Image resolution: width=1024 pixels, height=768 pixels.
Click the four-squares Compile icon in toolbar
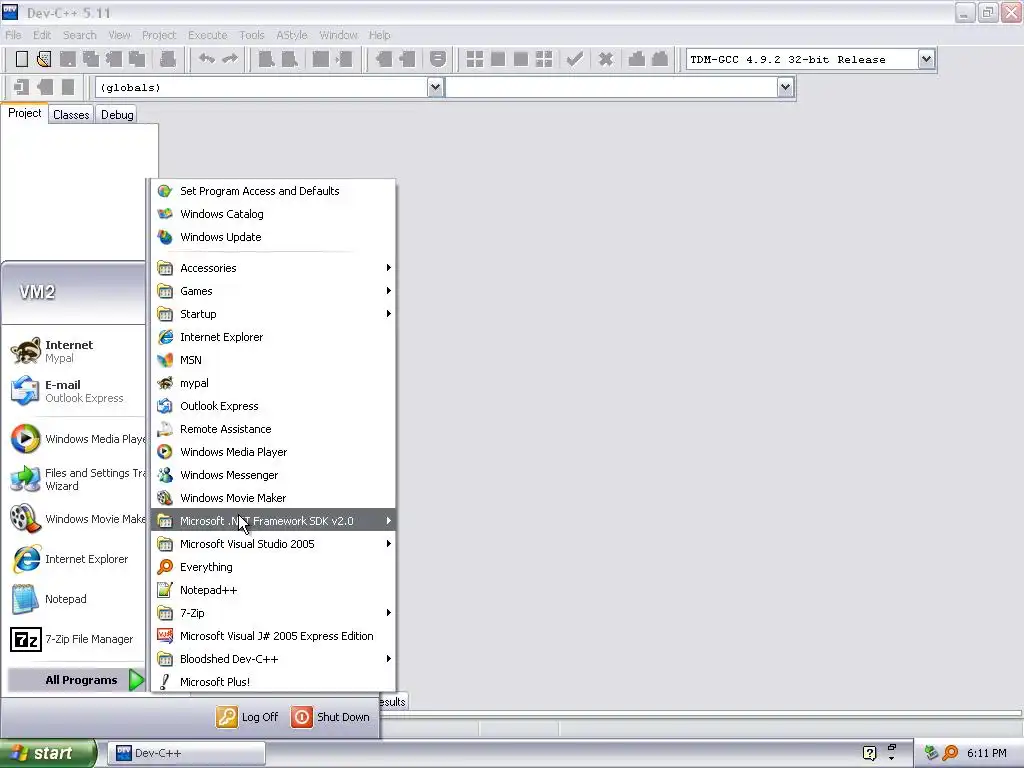point(475,59)
